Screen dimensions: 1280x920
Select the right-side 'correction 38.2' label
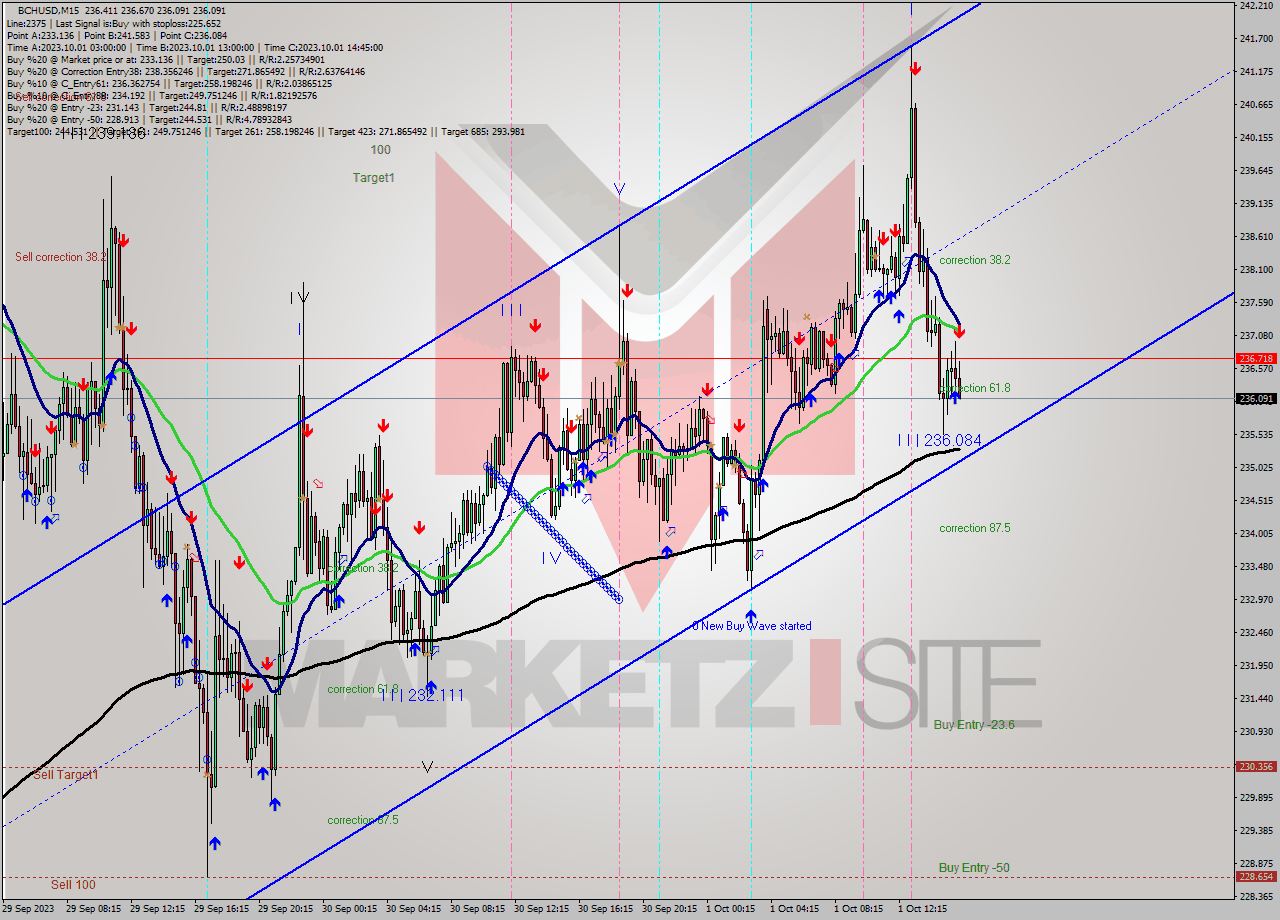[975, 260]
